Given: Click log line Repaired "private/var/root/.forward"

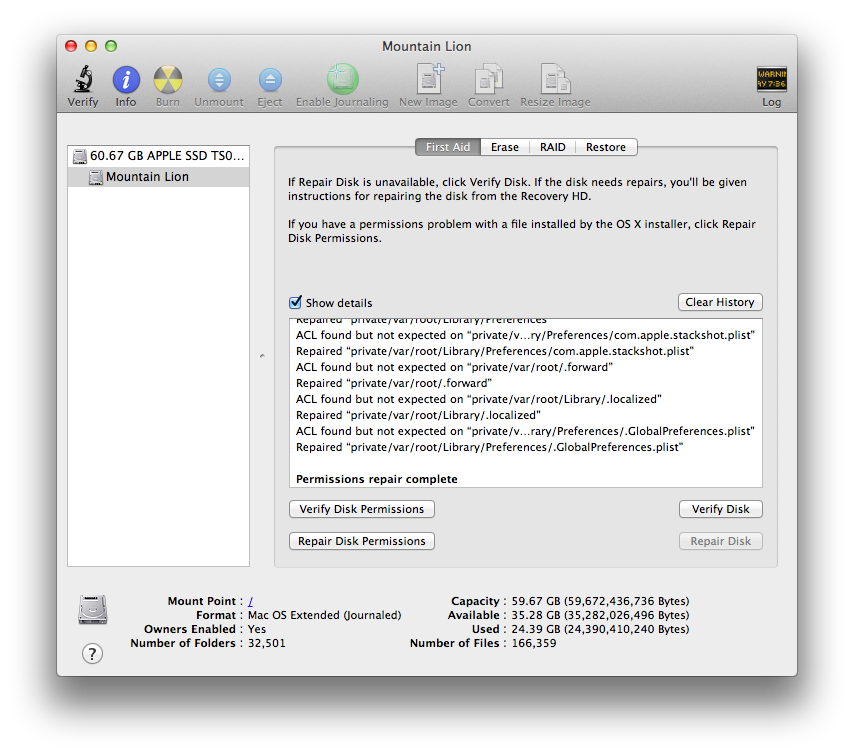Looking at the screenshot, I should pyautogui.click(x=394, y=383).
